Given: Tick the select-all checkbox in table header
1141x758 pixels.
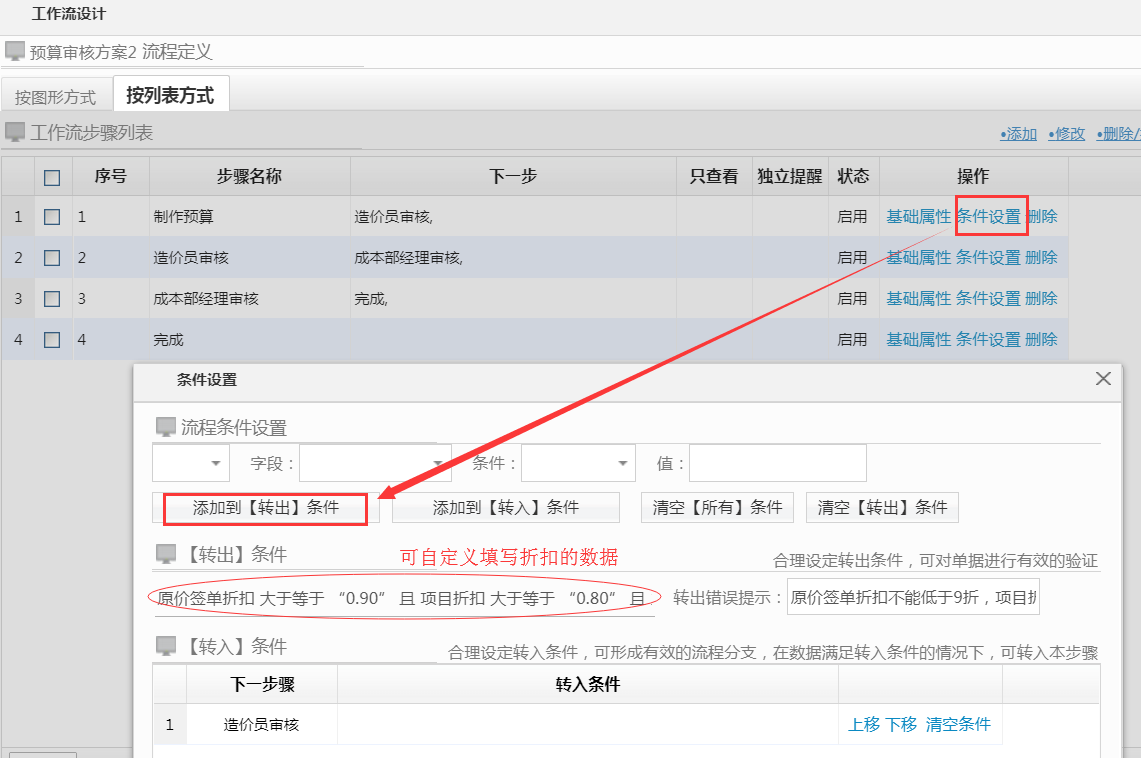Looking at the screenshot, I should [x=52, y=177].
